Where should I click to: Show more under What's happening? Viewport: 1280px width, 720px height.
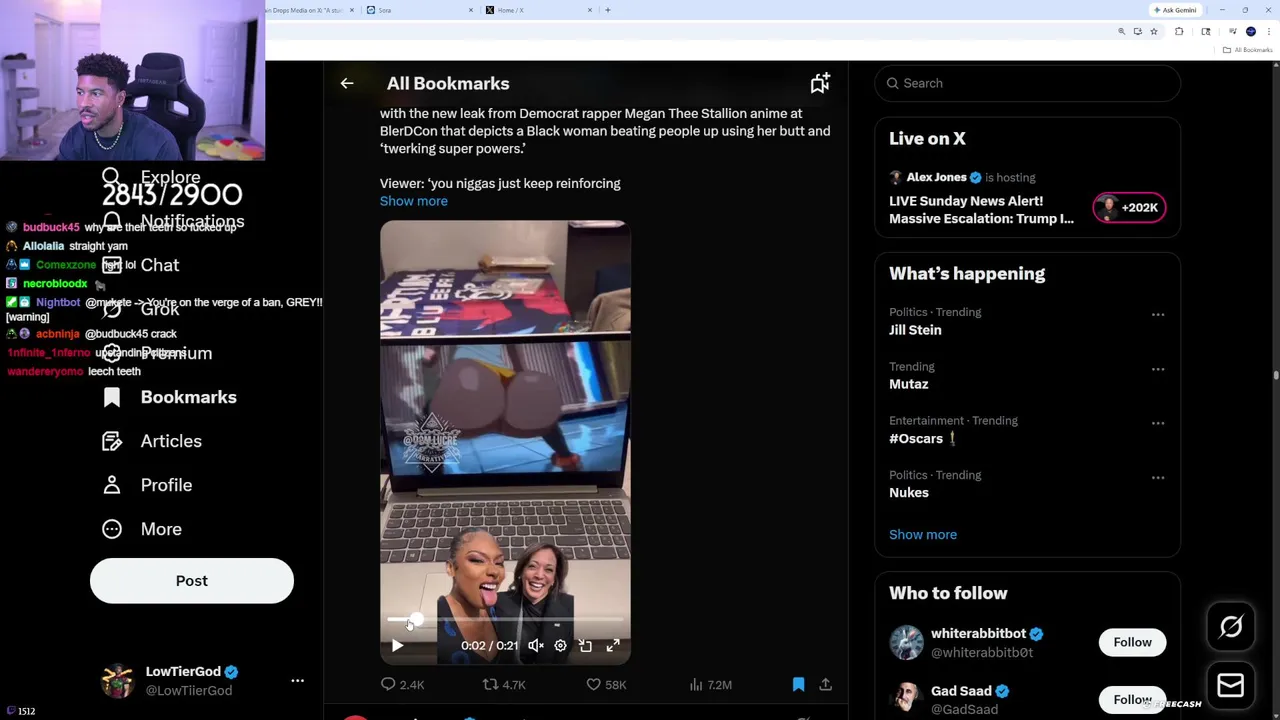[923, 535]
